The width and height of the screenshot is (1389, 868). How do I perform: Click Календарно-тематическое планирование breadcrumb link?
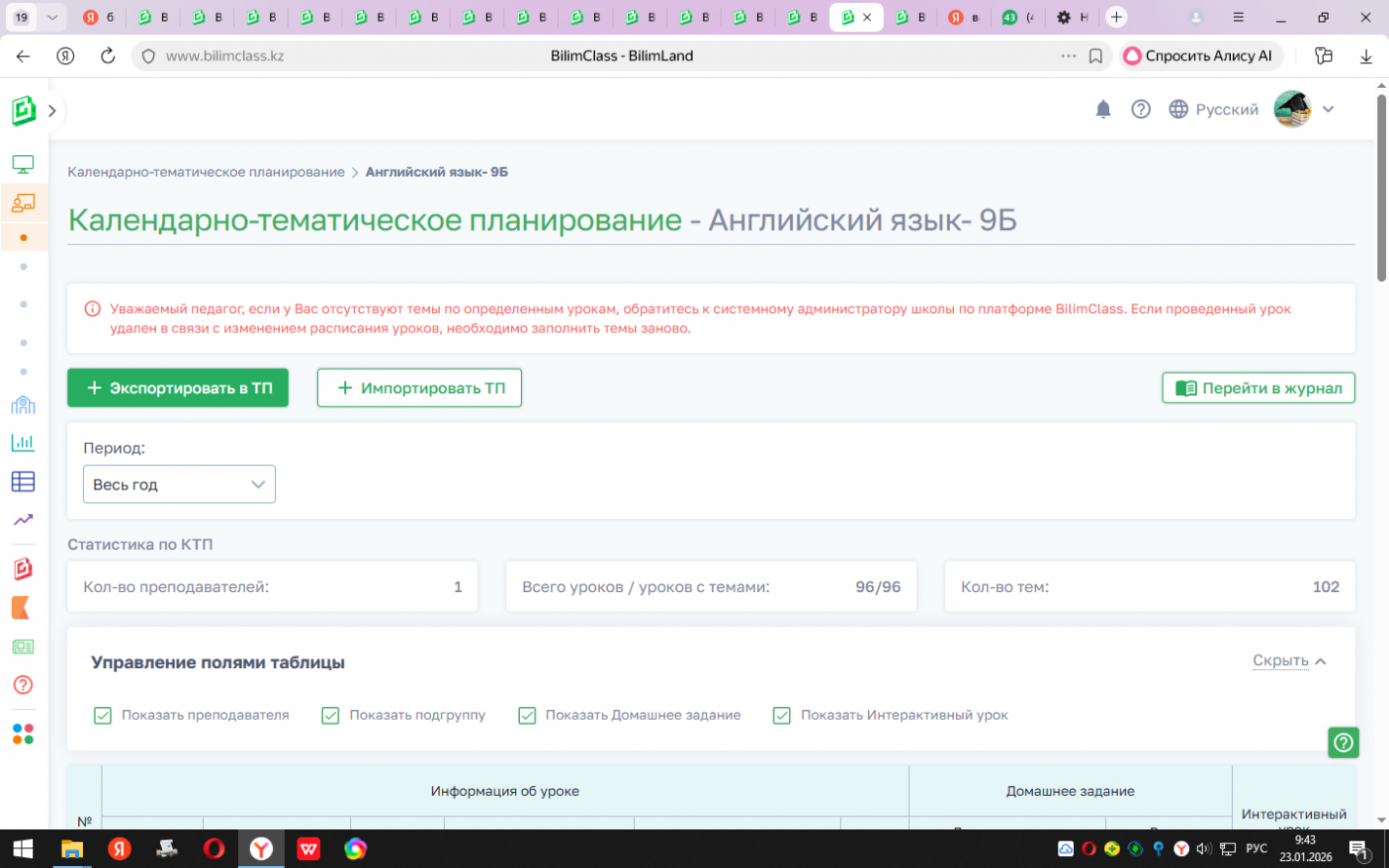[x=206, y=172]
